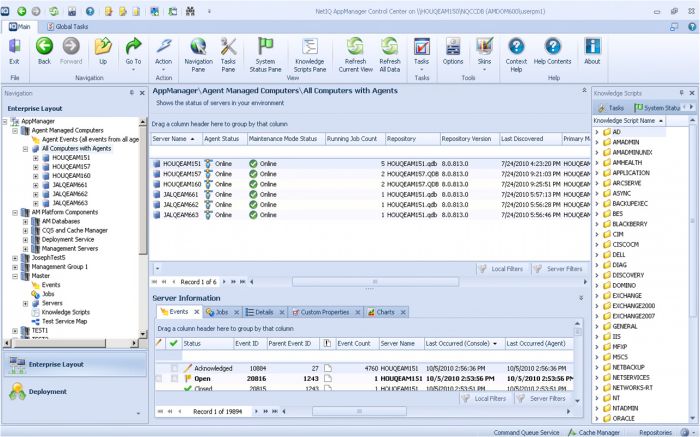Viewport: 700px width, 437px height.
Task: Select the Details tab
Action: [x=264, y=312]
